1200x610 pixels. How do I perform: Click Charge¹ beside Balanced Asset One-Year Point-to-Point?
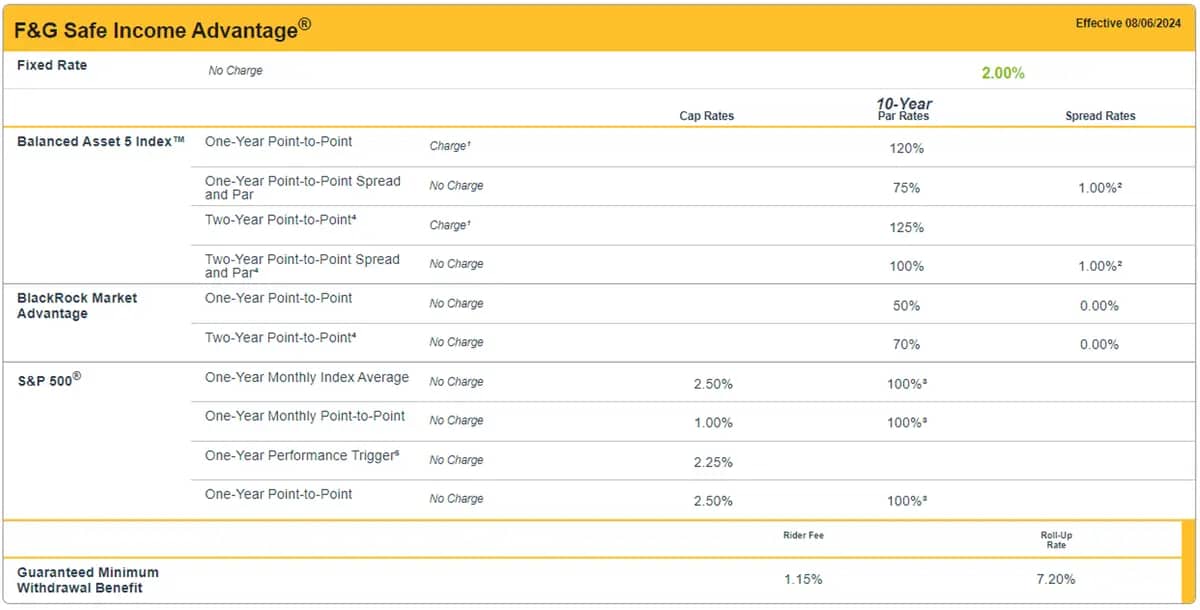(450, 146)
